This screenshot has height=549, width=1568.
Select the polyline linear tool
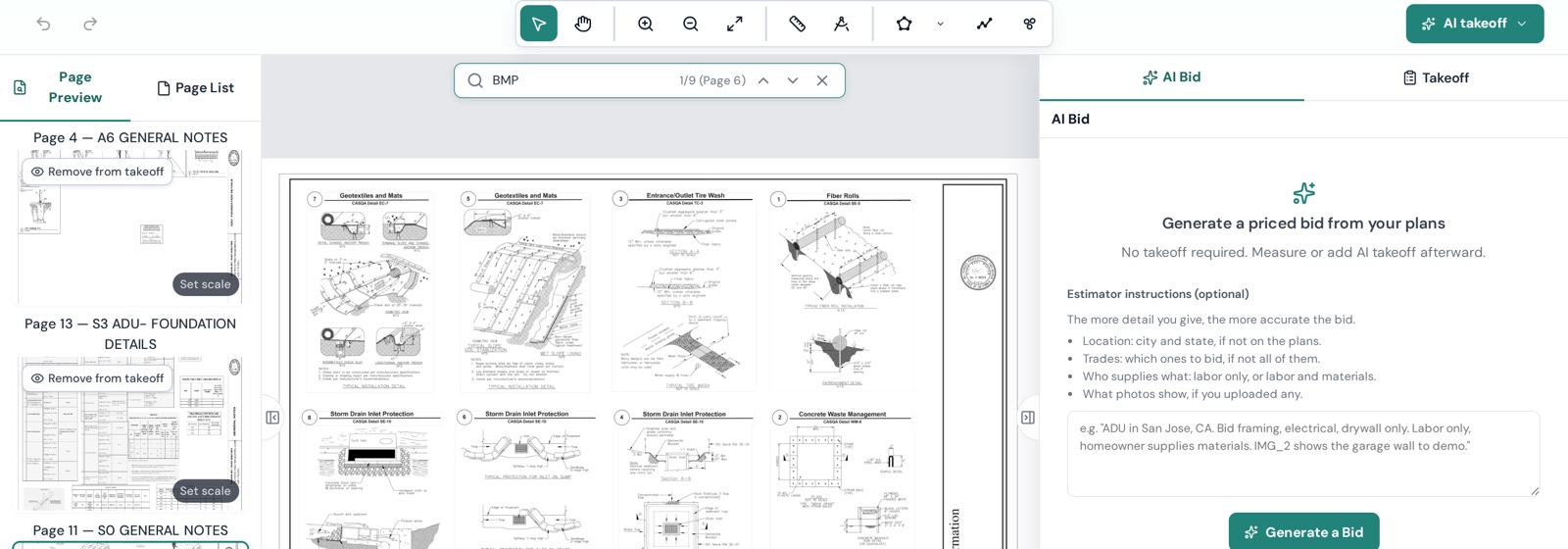point(985,24)
